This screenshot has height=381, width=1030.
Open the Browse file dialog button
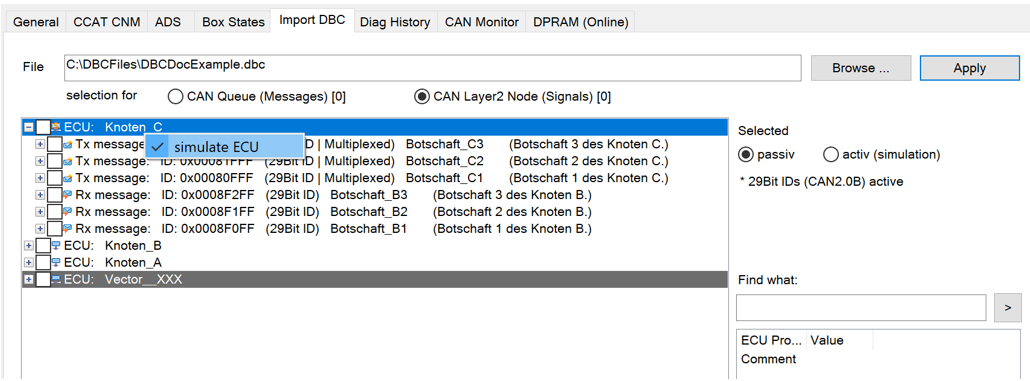point(861,68)
